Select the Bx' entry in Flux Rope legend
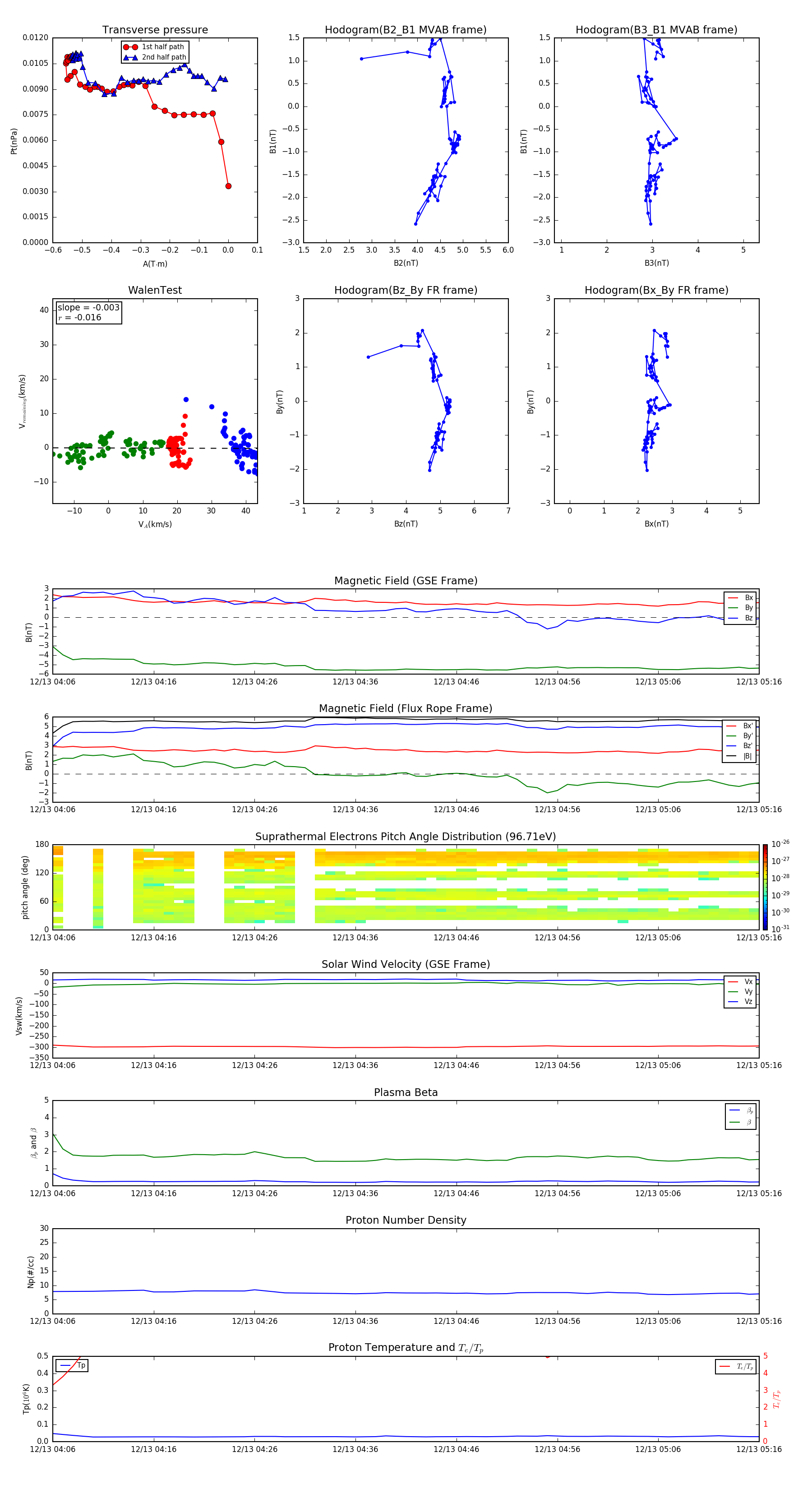The height and width of the screenshot is (1489, 812). point(739,726)
